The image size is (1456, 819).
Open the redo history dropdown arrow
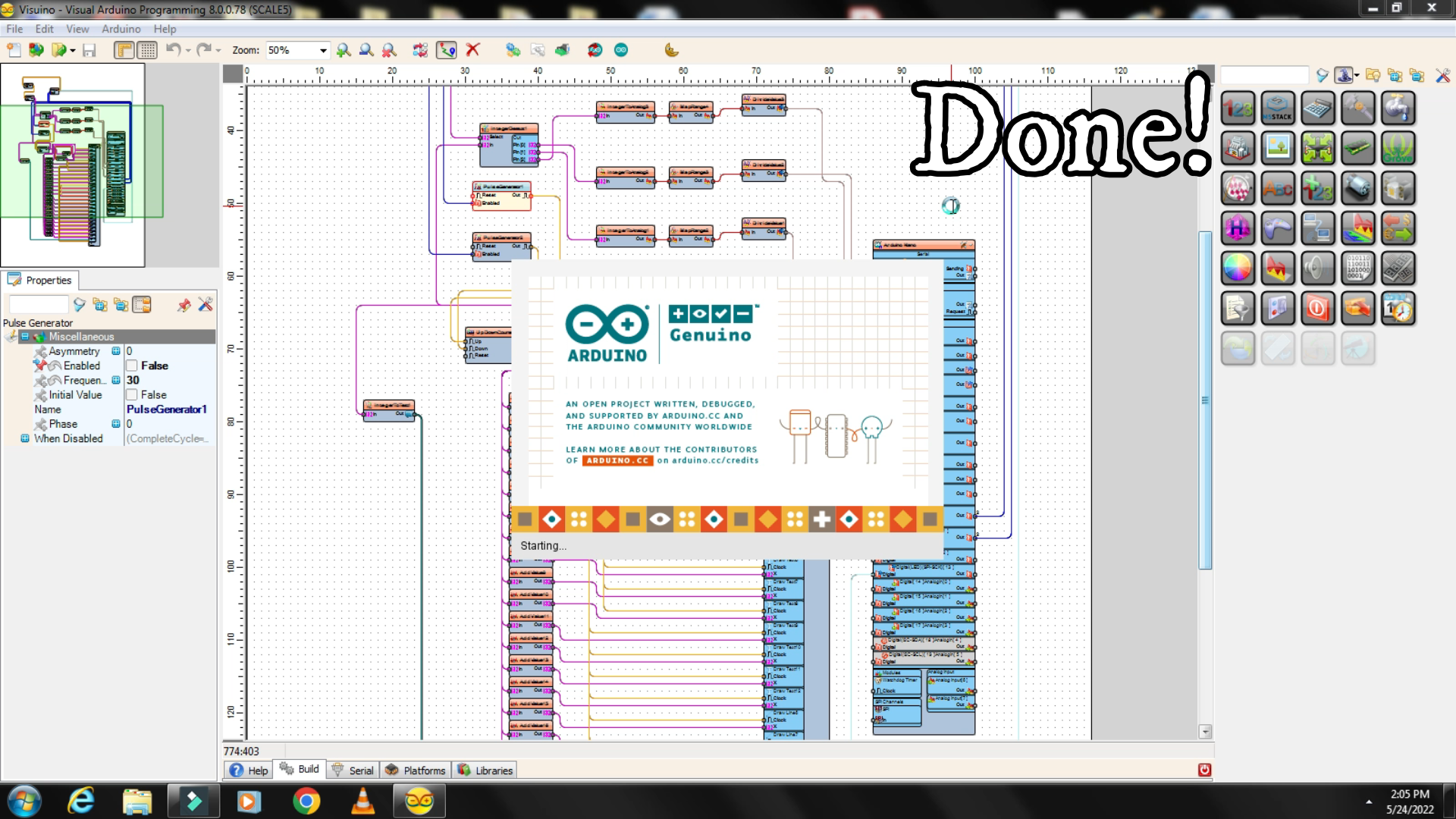218,51
